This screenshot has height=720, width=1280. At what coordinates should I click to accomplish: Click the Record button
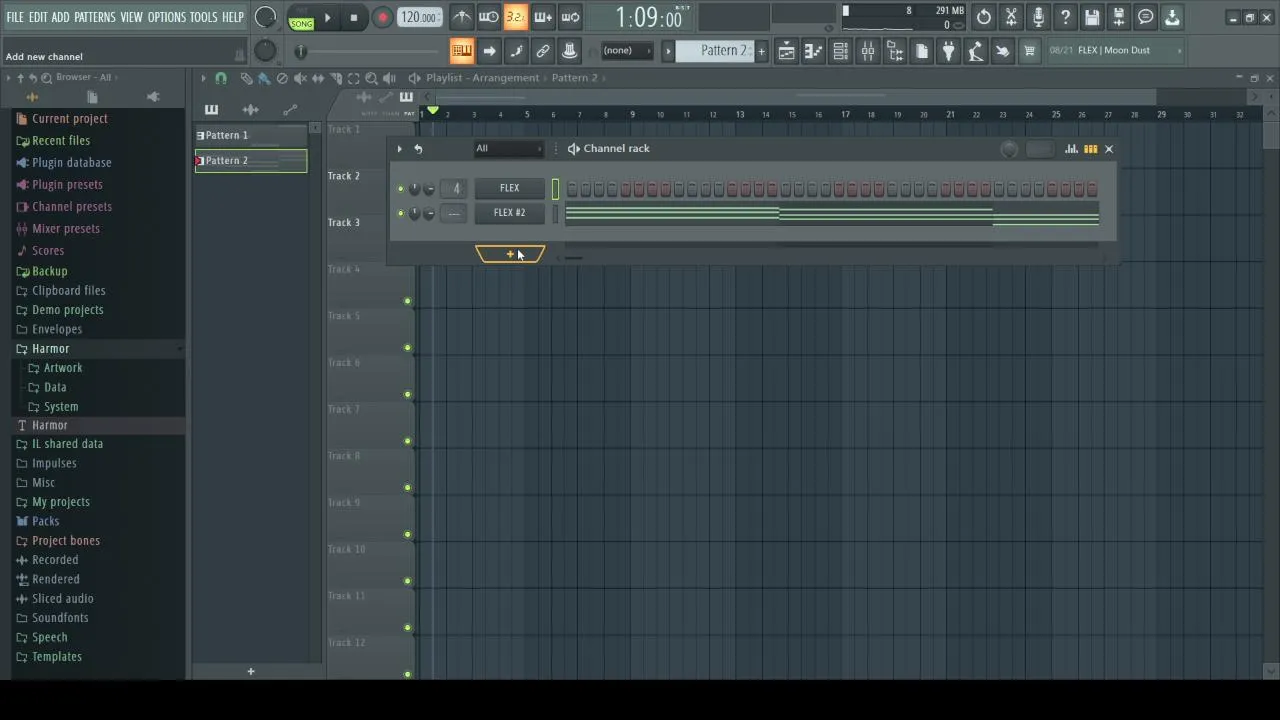click(x=382, y=18)
